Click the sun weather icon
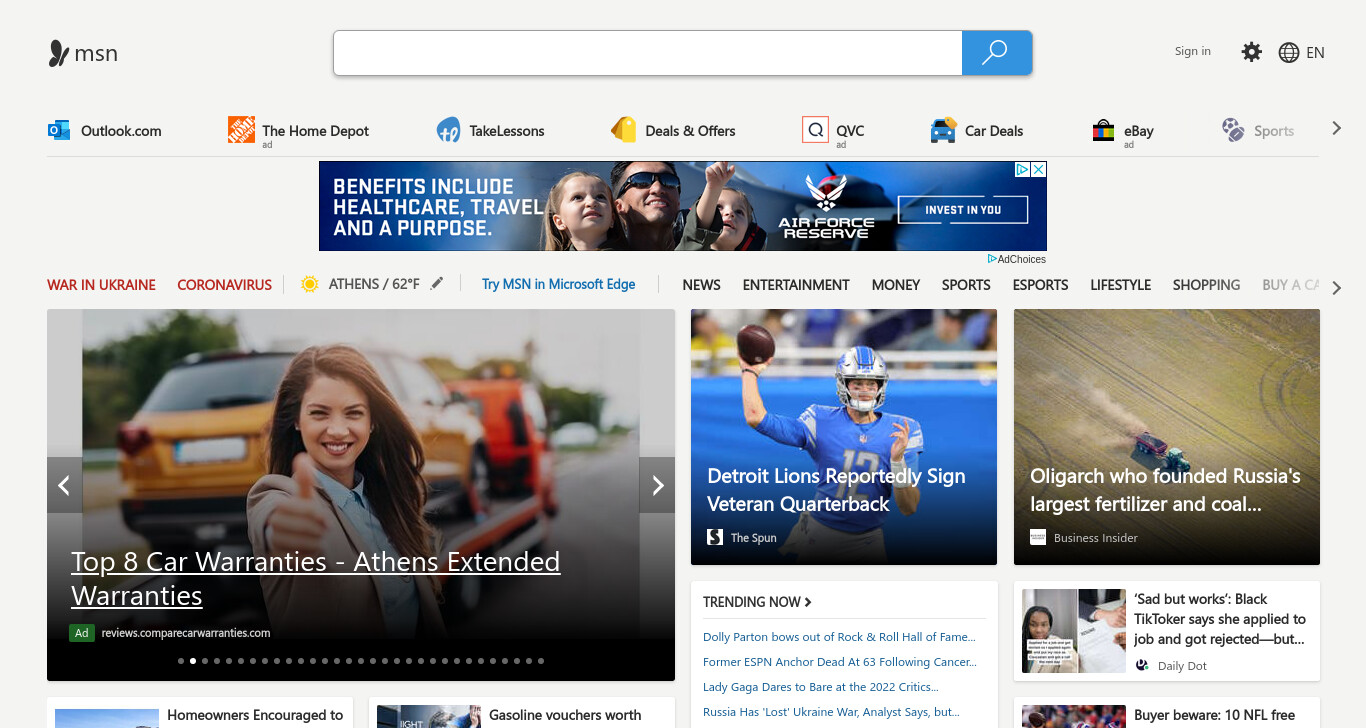The height and width of the screenshot is (728, 1366). click(310, 284)
